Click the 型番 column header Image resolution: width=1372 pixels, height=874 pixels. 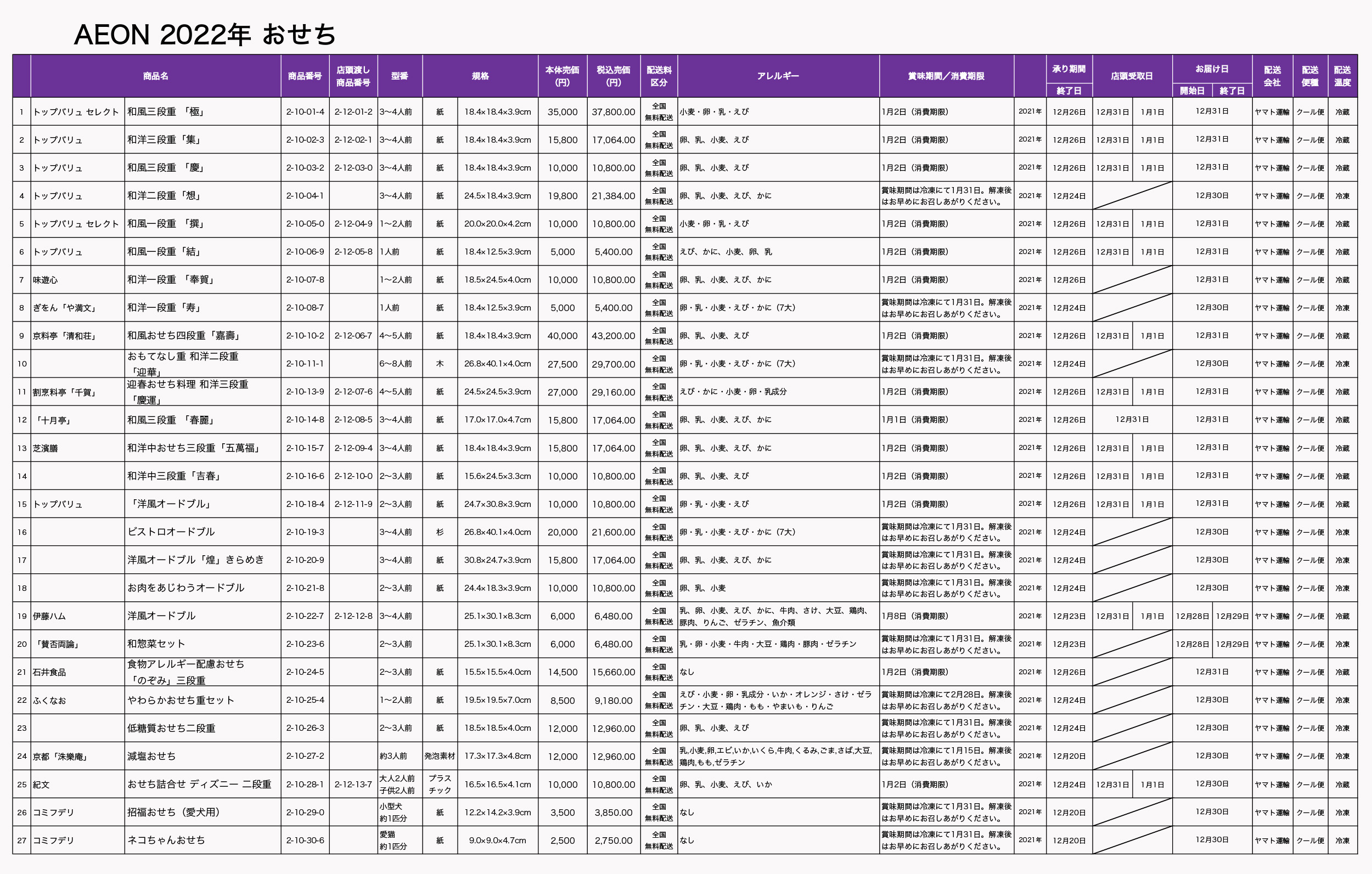[400, 76]
